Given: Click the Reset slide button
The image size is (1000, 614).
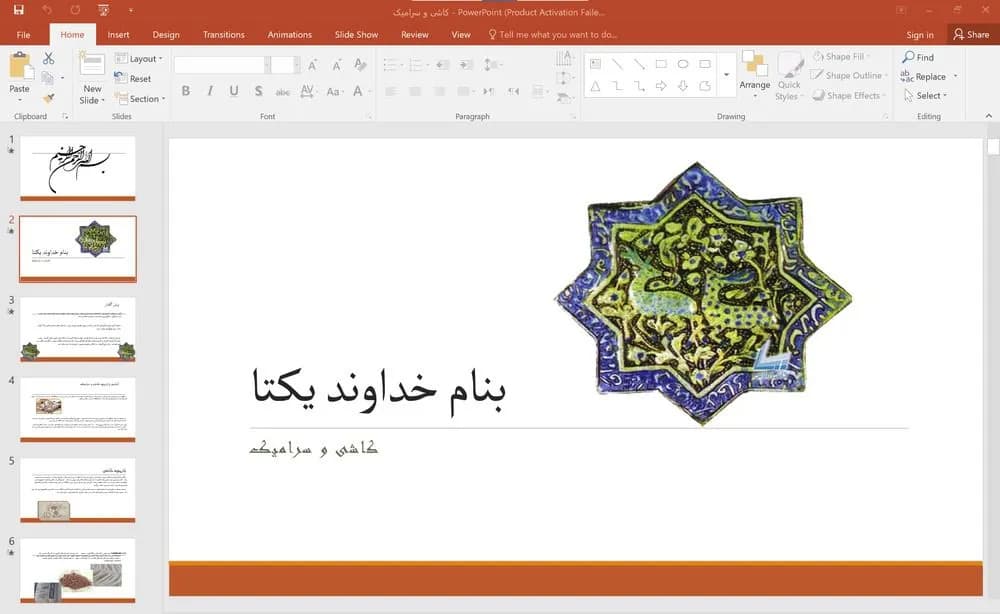Looking at the screenshot, I should pyautogui.click(x=133, y=78).
